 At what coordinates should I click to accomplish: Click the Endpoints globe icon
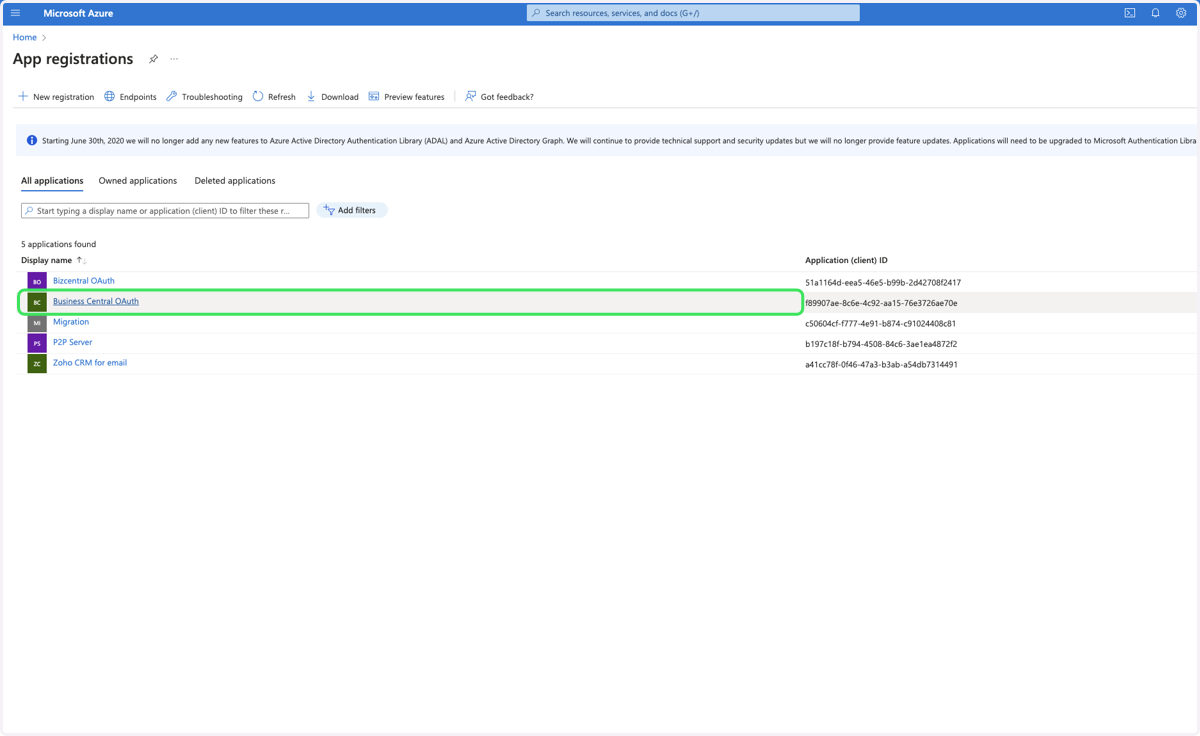coord(109,97)
